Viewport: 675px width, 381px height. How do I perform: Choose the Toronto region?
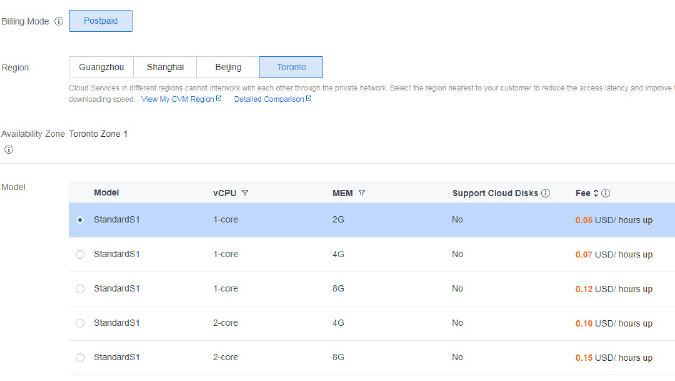291,67
